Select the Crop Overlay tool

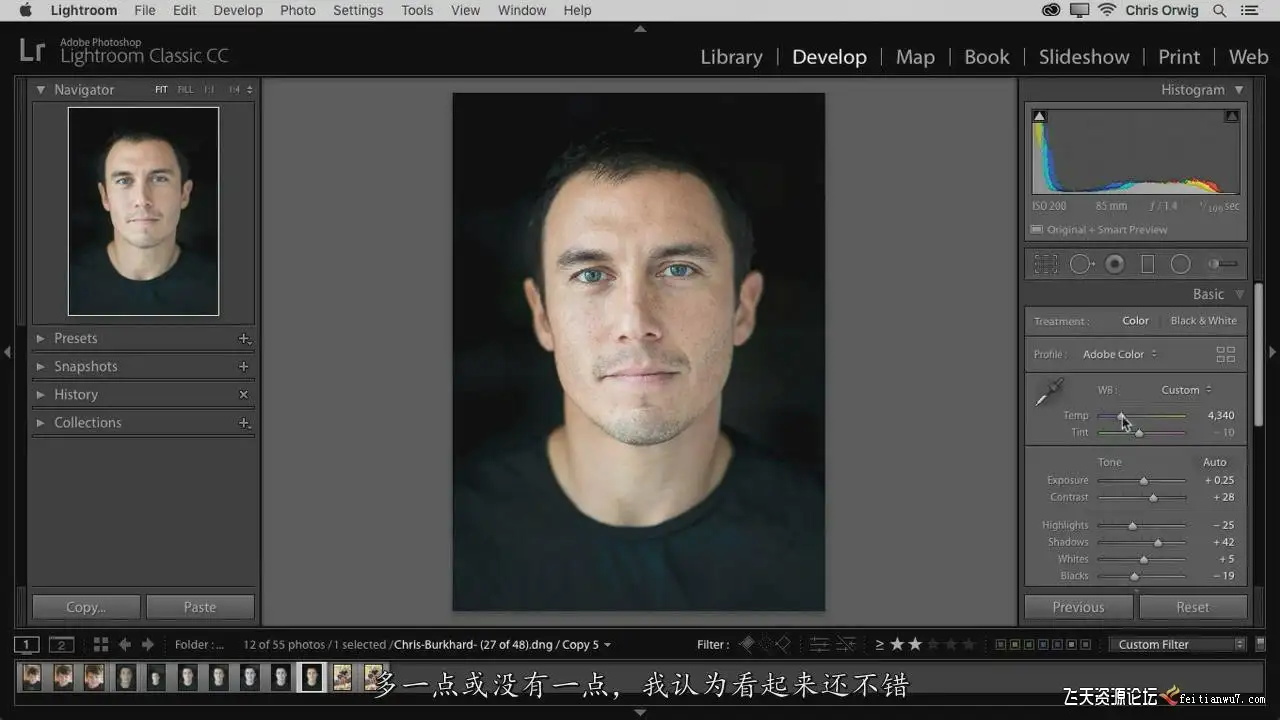pyautogui.click(x=1046, y=264)
